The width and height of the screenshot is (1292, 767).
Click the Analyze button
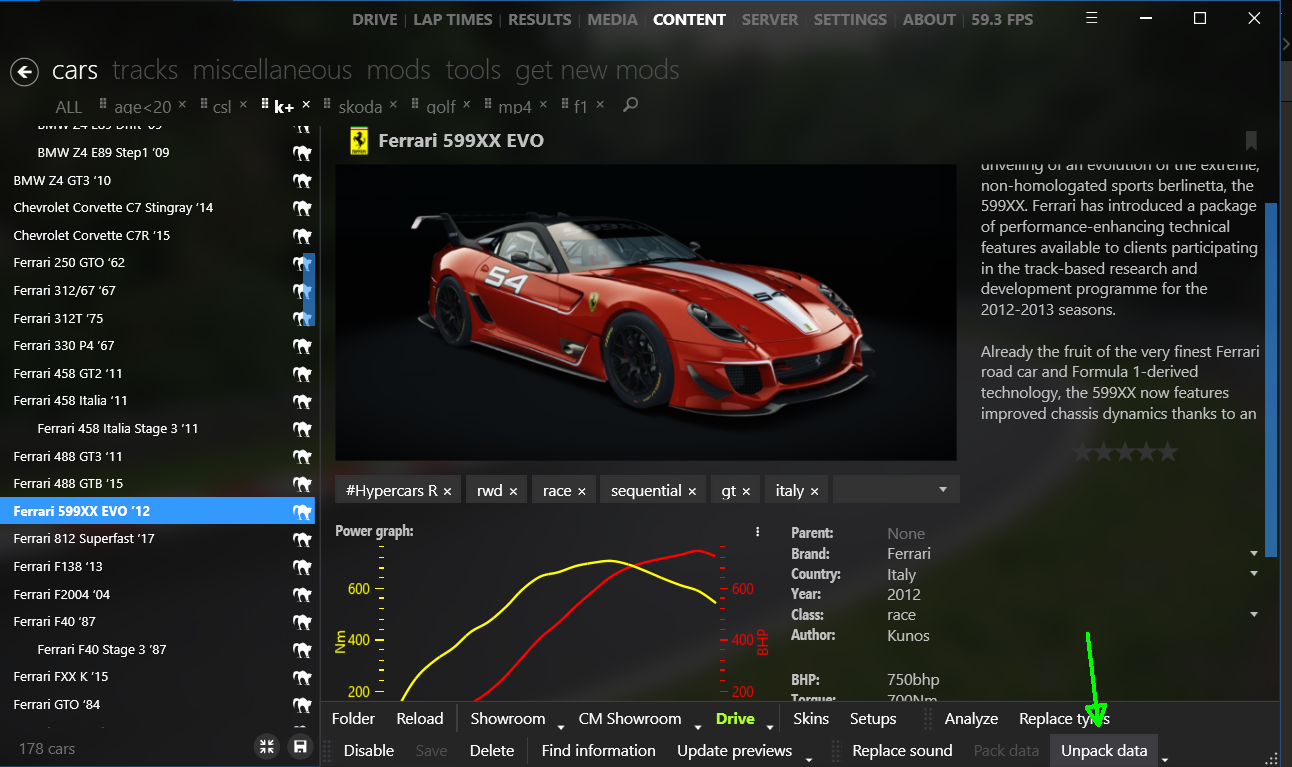(971, 718)
